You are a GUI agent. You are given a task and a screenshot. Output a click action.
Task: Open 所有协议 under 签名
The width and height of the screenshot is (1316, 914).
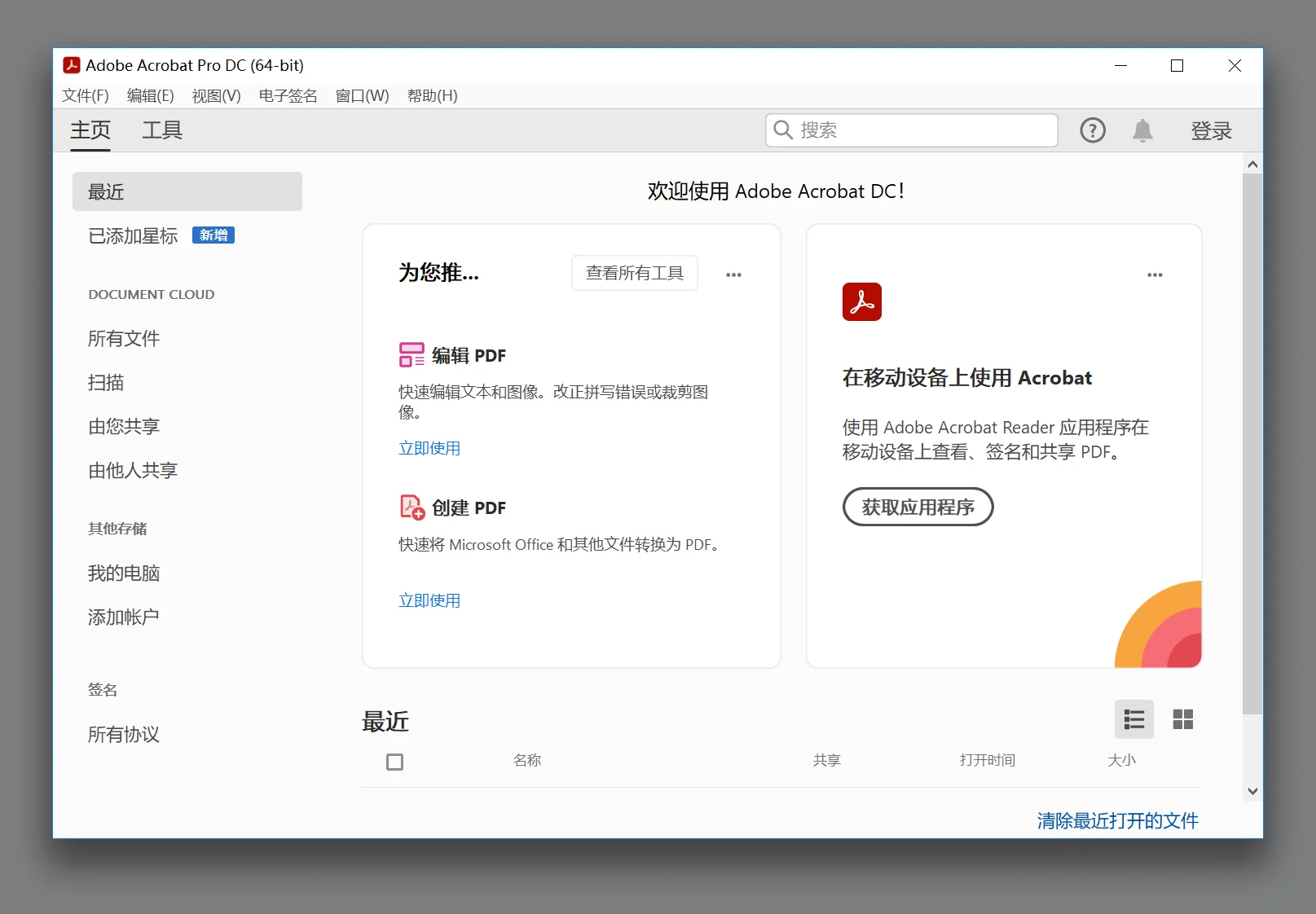pyautogui.click(x=124, y=735)
